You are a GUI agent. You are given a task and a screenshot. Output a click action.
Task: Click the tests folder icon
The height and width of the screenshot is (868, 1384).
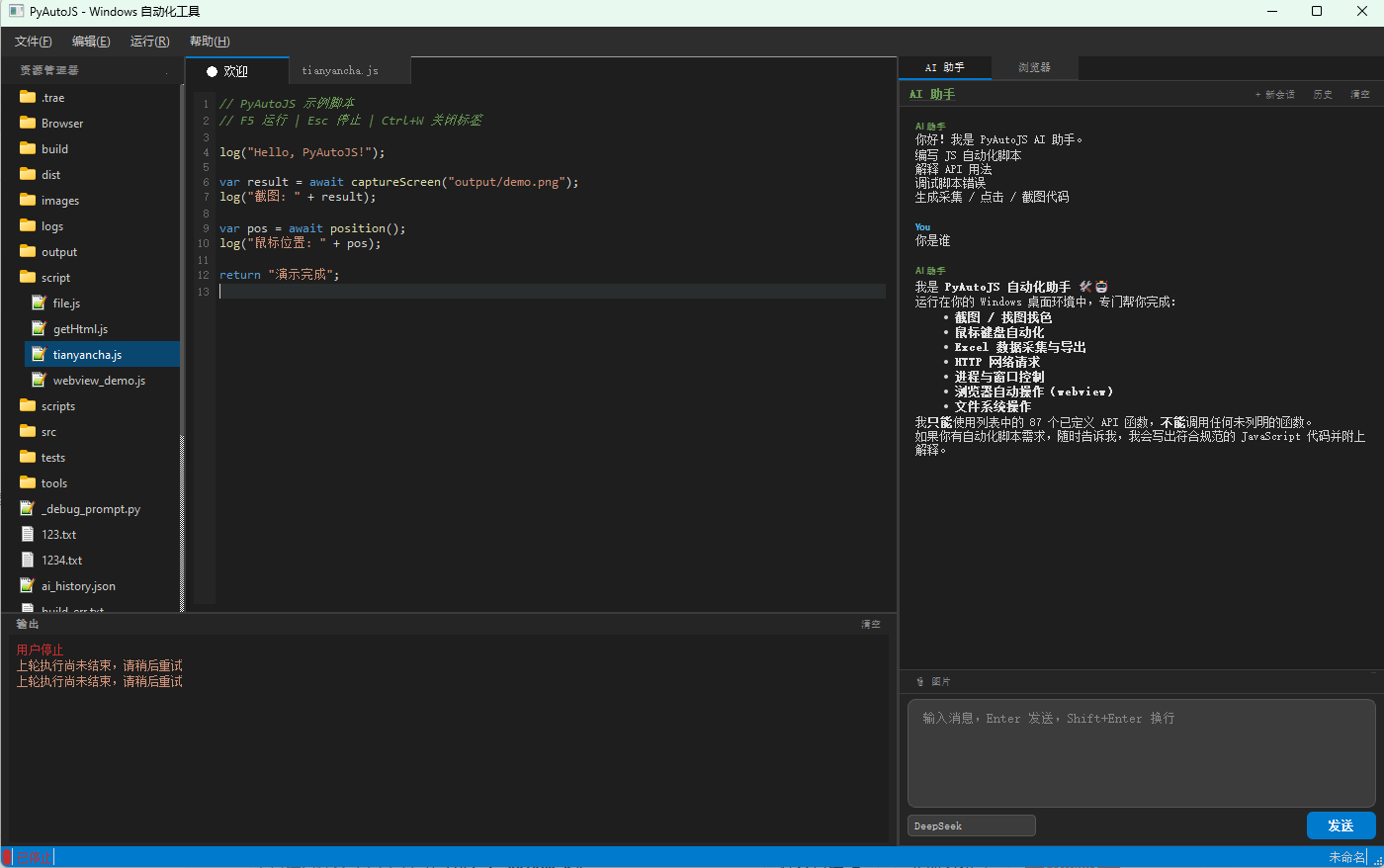coord(28,457)
